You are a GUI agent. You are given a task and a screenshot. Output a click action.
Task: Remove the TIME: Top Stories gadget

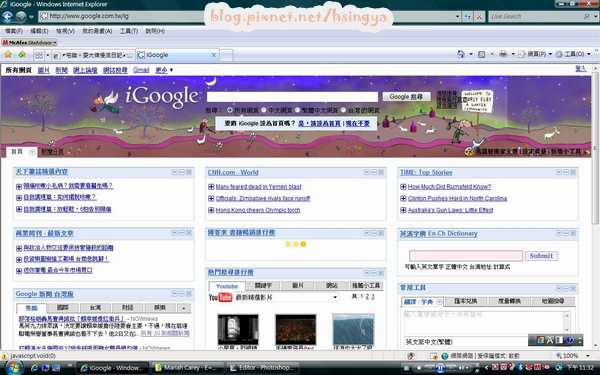pyautogui.click(x=573, y=172)
